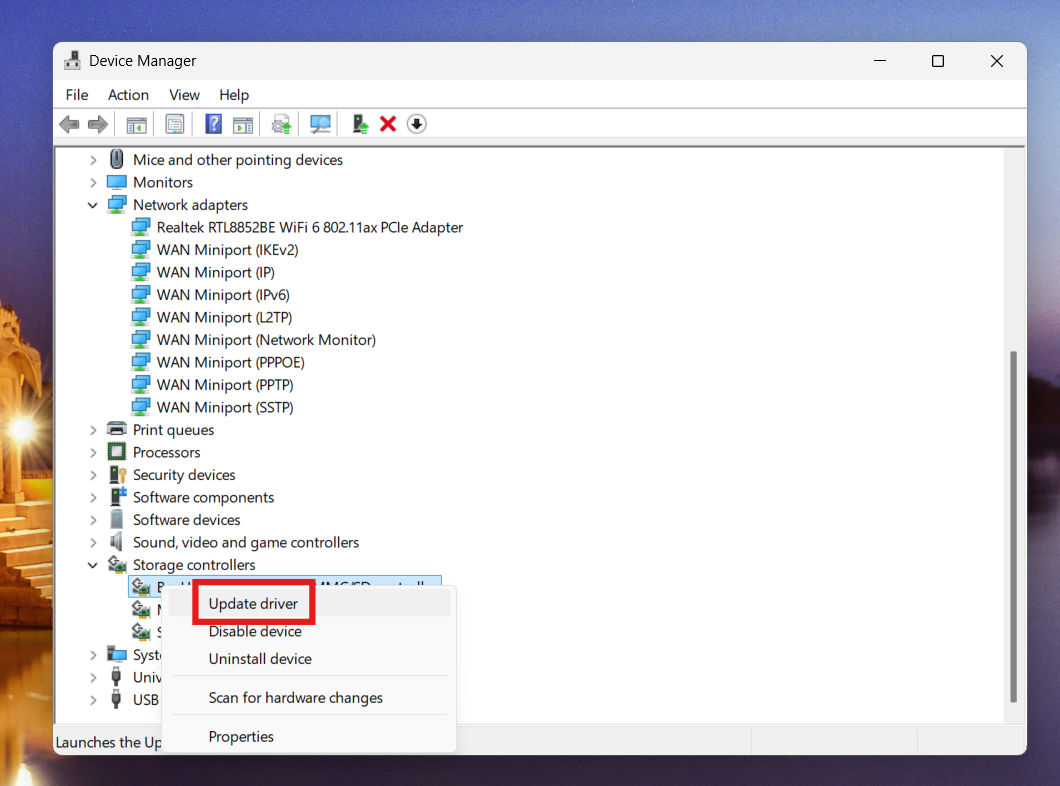Expand the Sound, video and game controllers category

click(93, 542)
